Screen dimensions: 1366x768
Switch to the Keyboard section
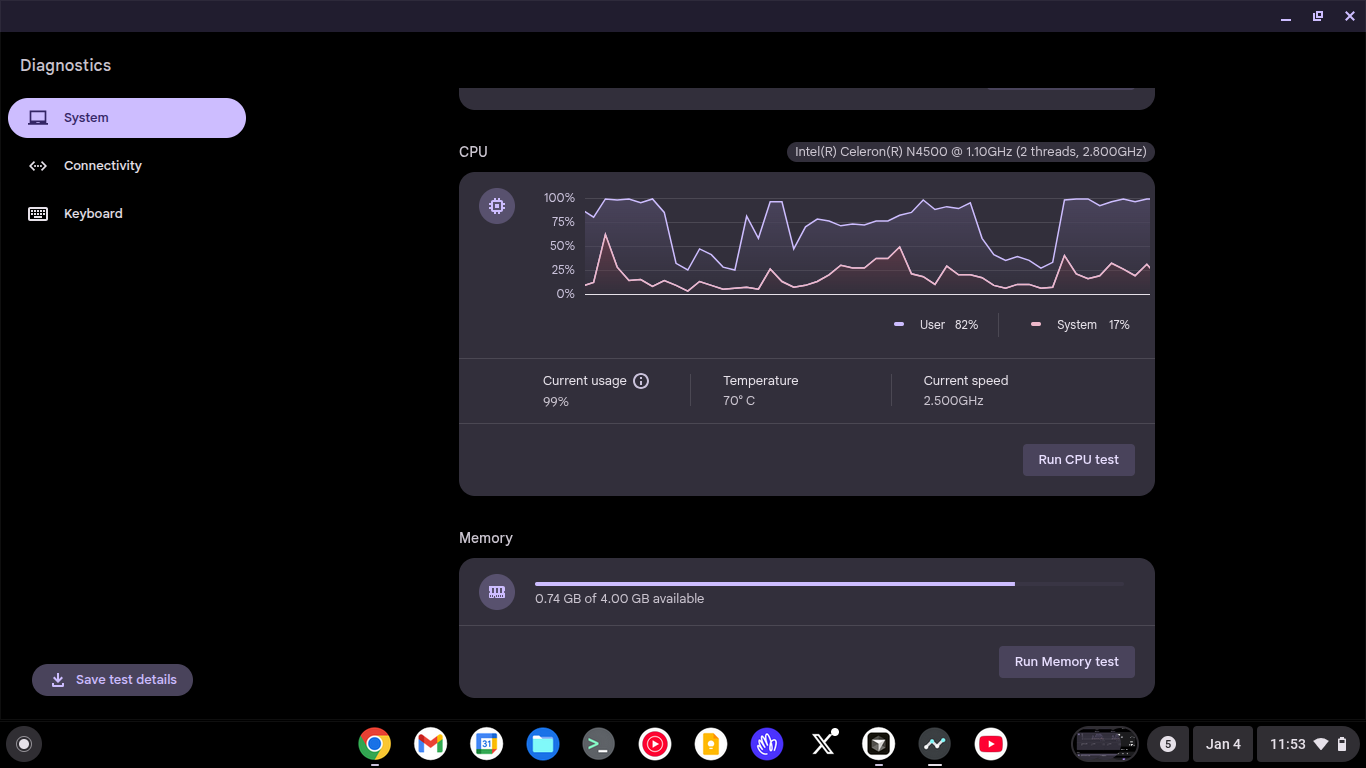coord(93,213)
